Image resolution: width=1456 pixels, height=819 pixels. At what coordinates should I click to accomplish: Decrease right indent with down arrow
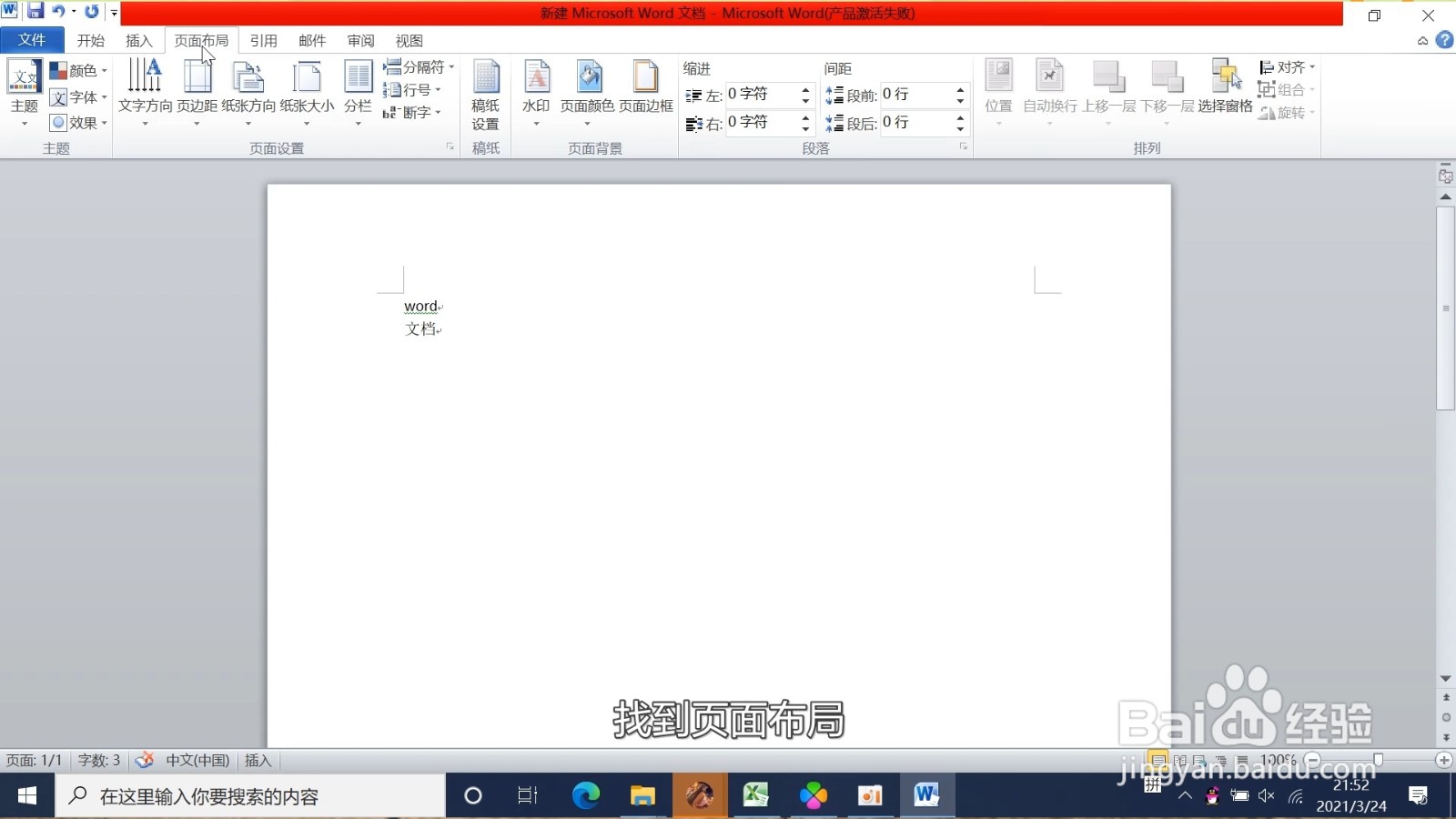click(x=805, y=128)
